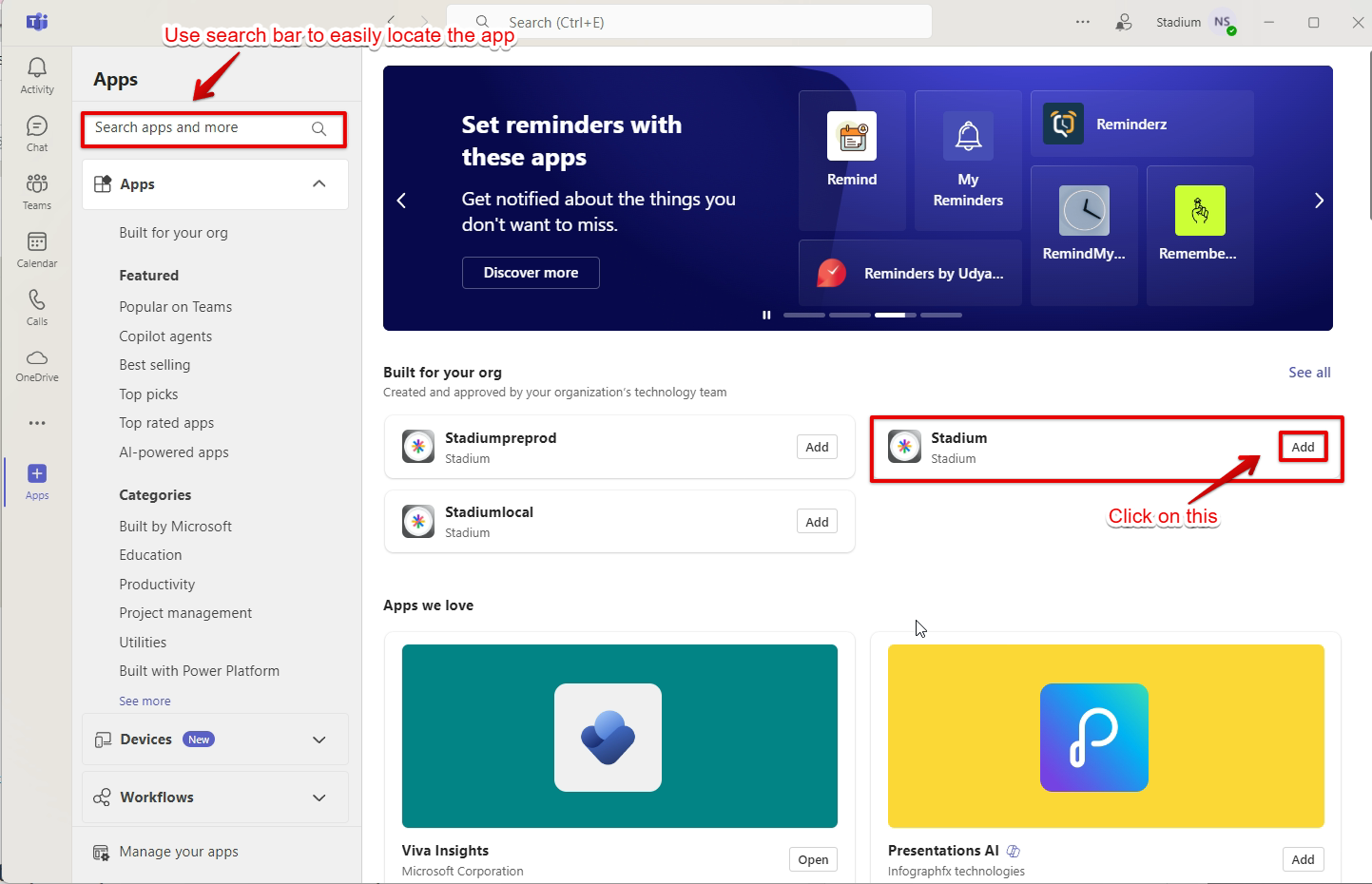Add the Stadiumpreprod app
The image size is (1372, 884).
click(817, 447)
